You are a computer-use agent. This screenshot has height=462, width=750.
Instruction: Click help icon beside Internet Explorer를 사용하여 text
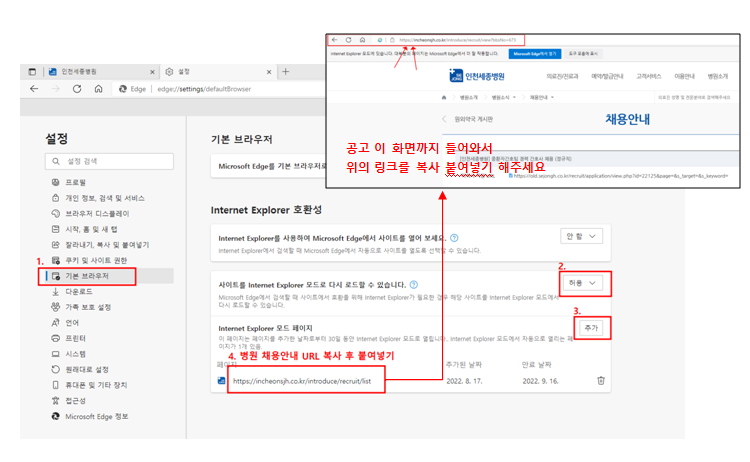pos(454,238)
